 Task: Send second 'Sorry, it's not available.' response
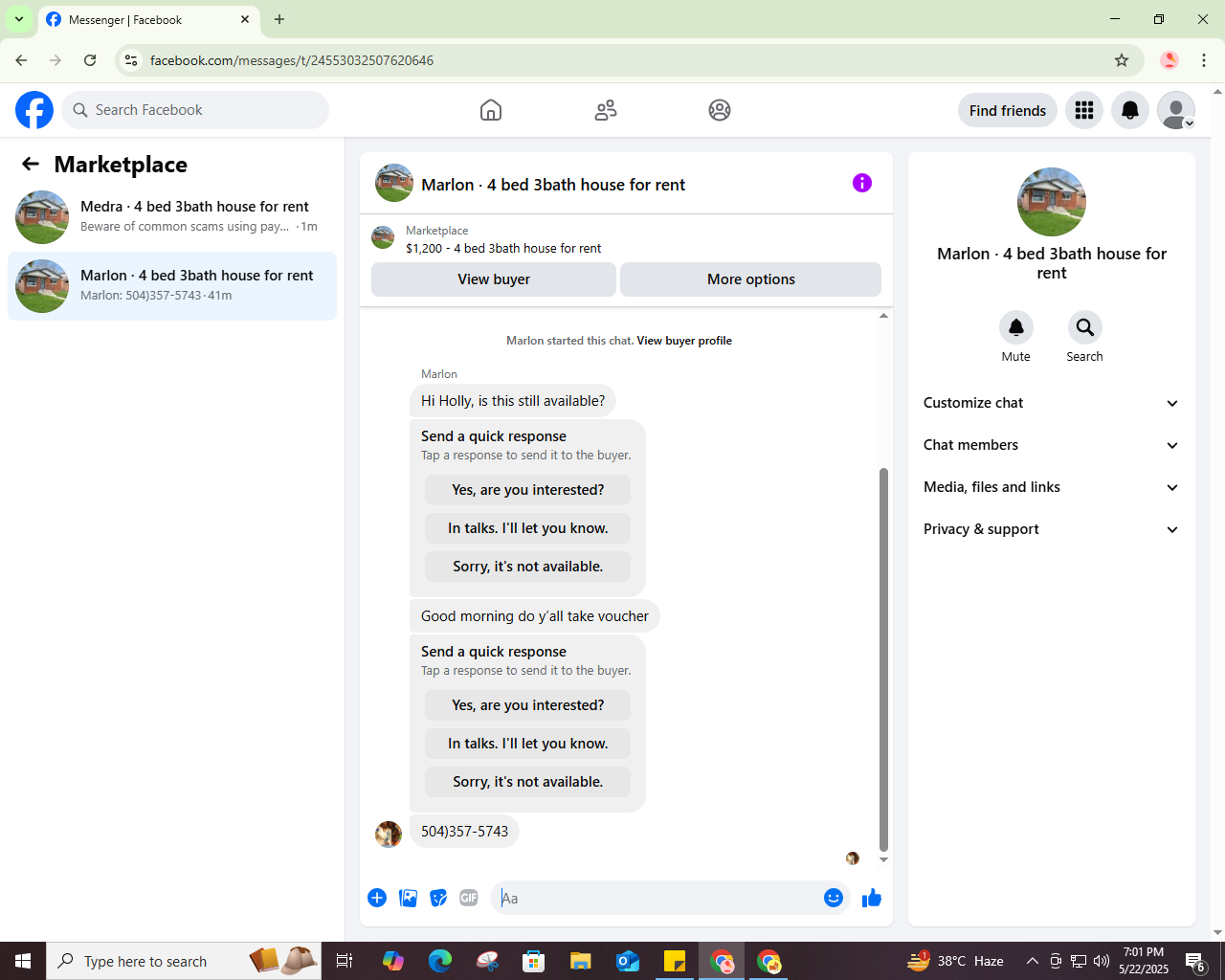pos(528,782)
